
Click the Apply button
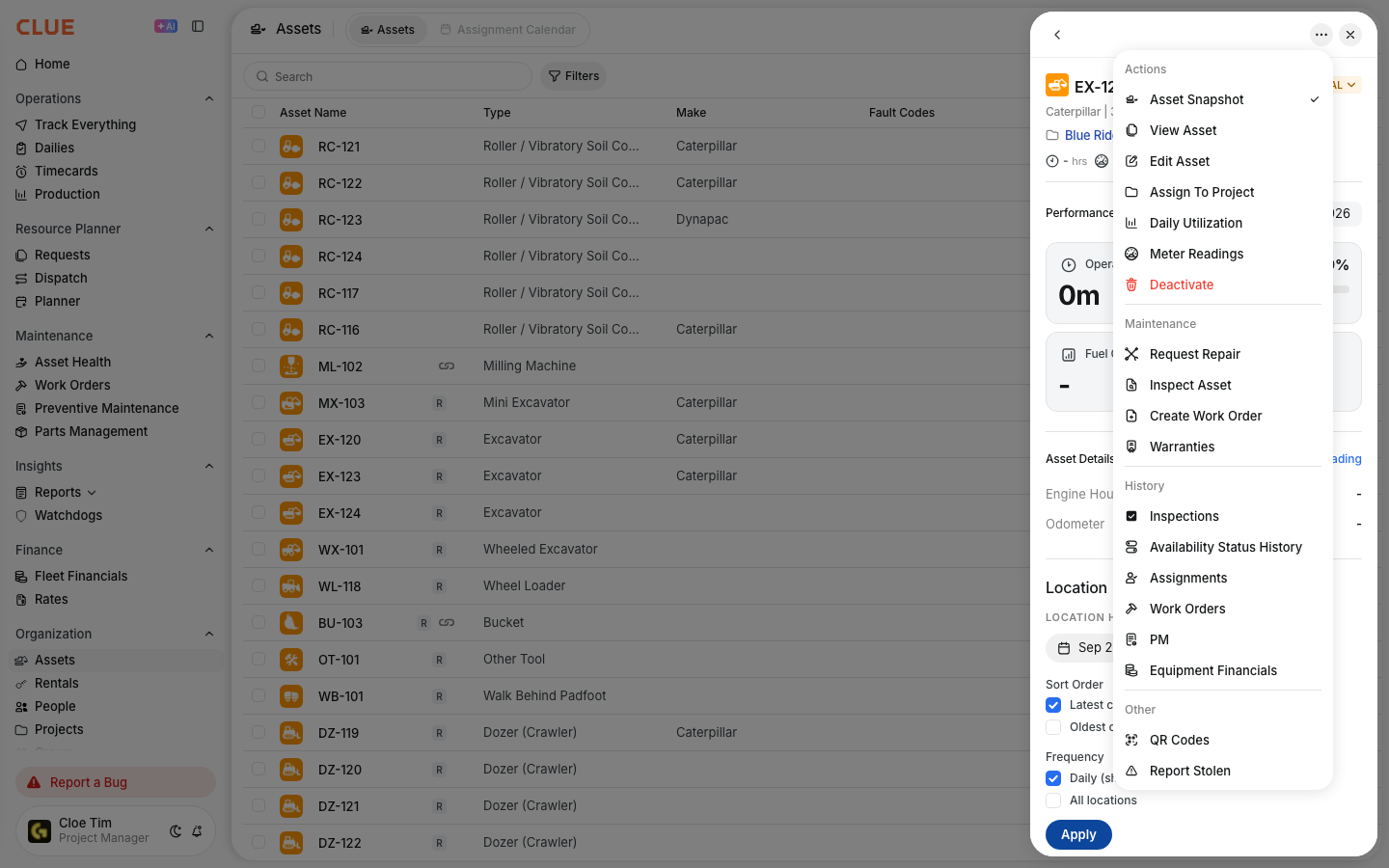[x=1078, y=834]
